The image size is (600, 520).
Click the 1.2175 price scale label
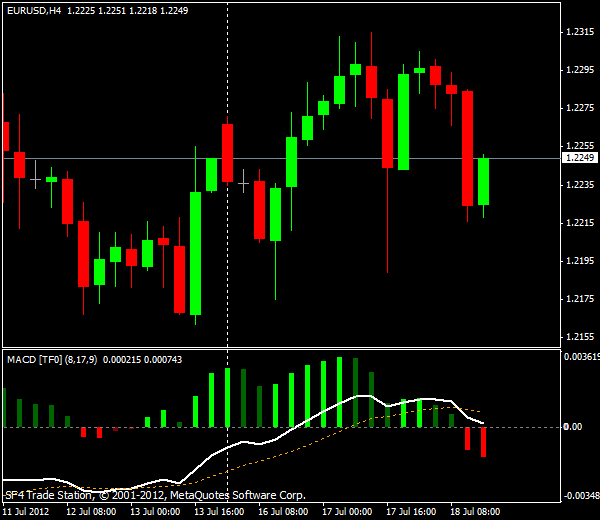[x=580, y=298]
